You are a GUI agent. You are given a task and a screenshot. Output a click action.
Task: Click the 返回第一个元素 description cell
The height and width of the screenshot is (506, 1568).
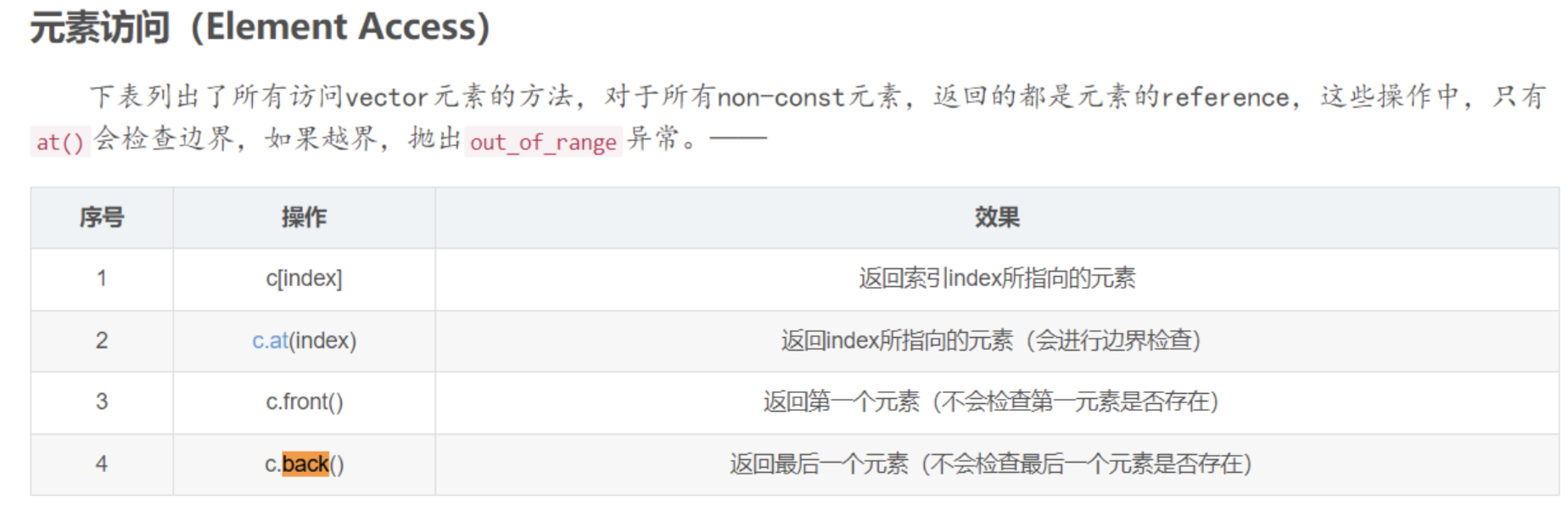(991, 402)
